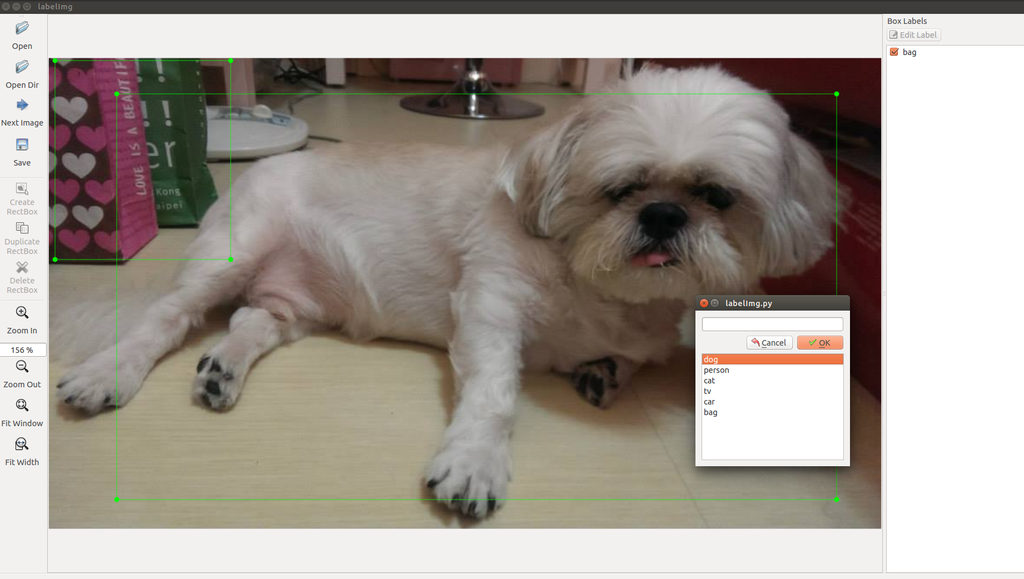Image resolution: width=1024 pixels, height=579 pixels.
Task: Click the Zoom Out magnifier icon
Action: click(22, 367)
